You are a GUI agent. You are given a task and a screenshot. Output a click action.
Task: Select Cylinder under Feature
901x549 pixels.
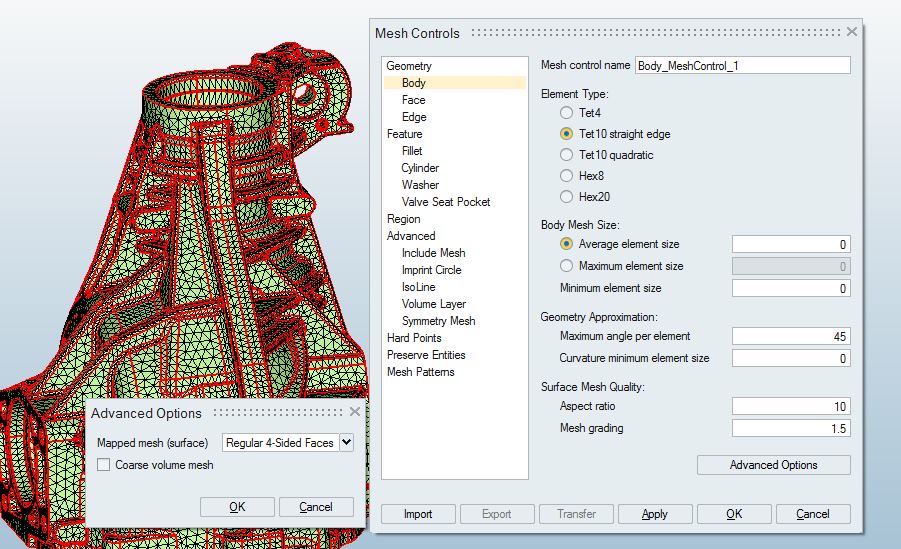click(420, 168)
